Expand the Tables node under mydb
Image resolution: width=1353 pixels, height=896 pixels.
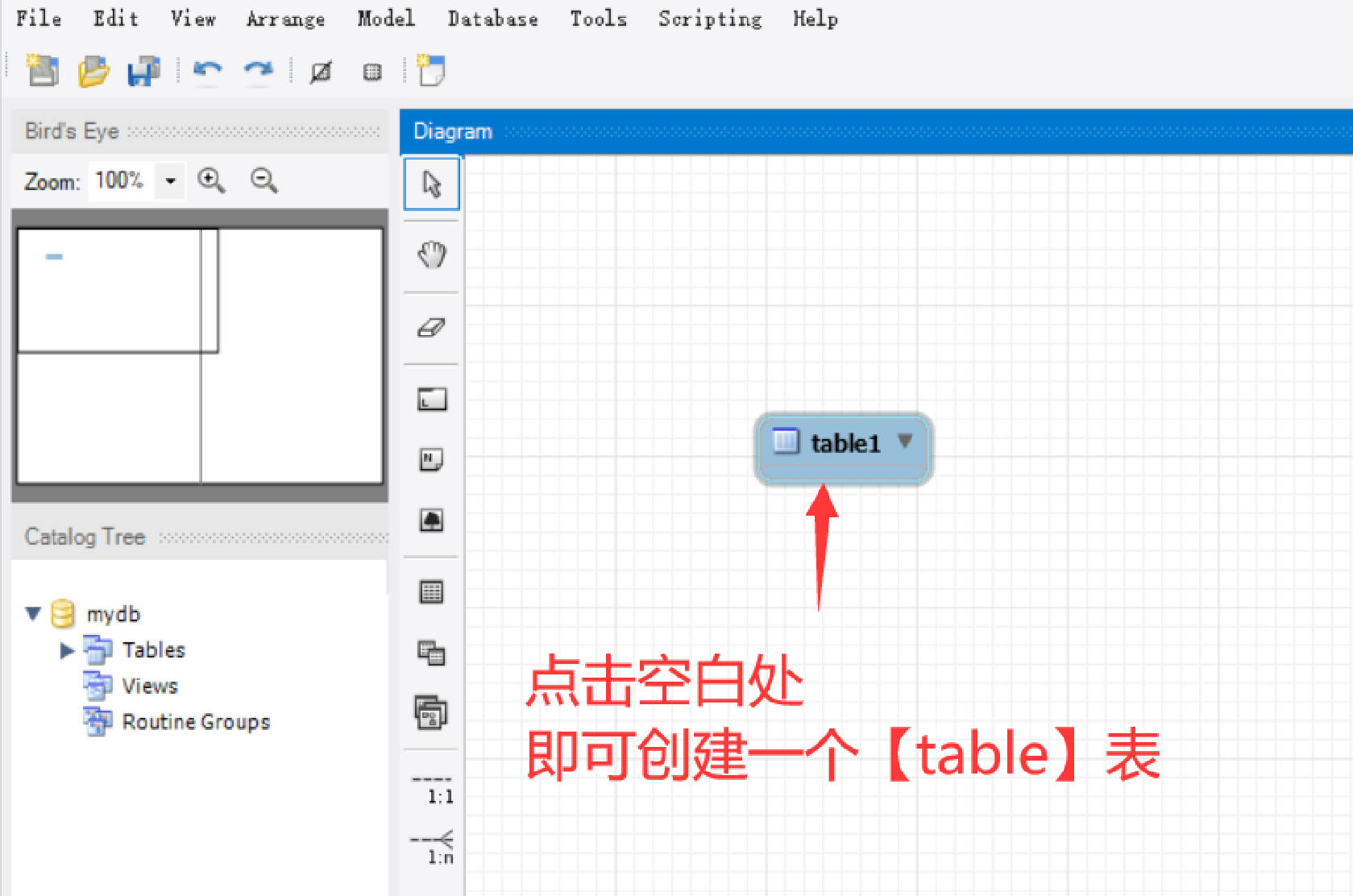(66, 650)
